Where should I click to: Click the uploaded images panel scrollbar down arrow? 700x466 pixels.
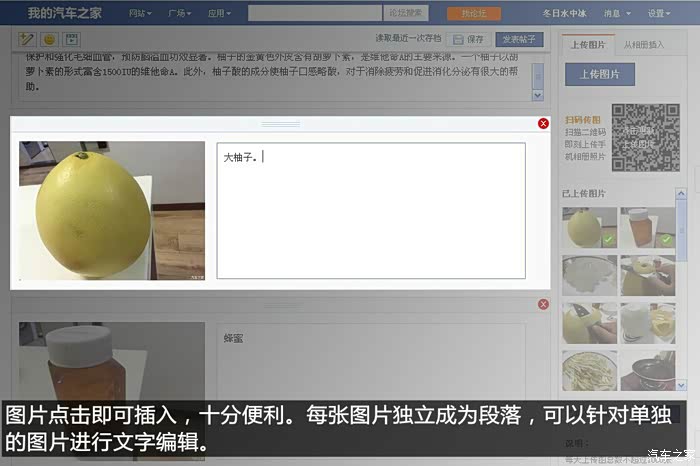pyautogui.click(x=681, y=385)
